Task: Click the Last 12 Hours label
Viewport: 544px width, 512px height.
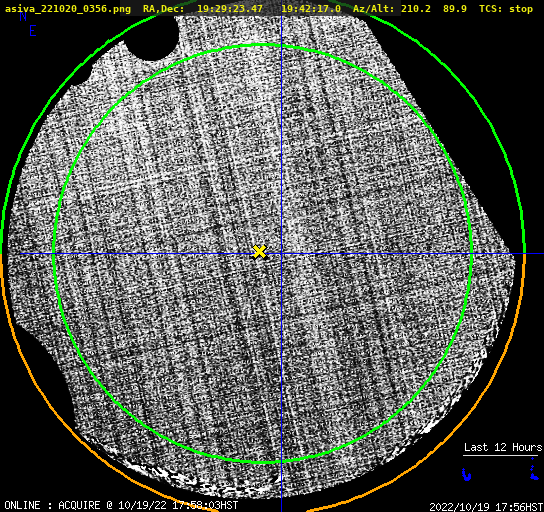Action: click(x=503, y=447)
